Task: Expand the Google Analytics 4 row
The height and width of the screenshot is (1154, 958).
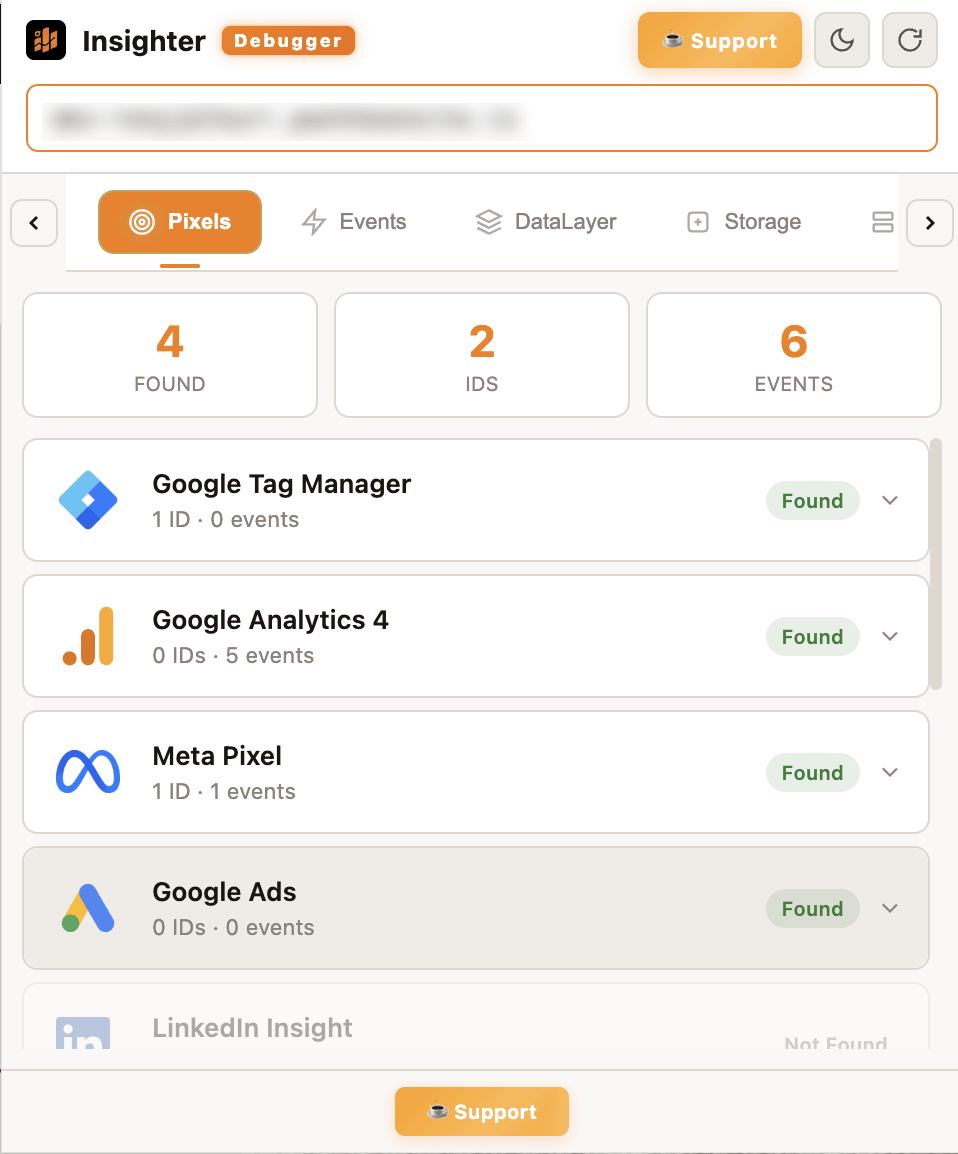Action: tap(890, 636)
